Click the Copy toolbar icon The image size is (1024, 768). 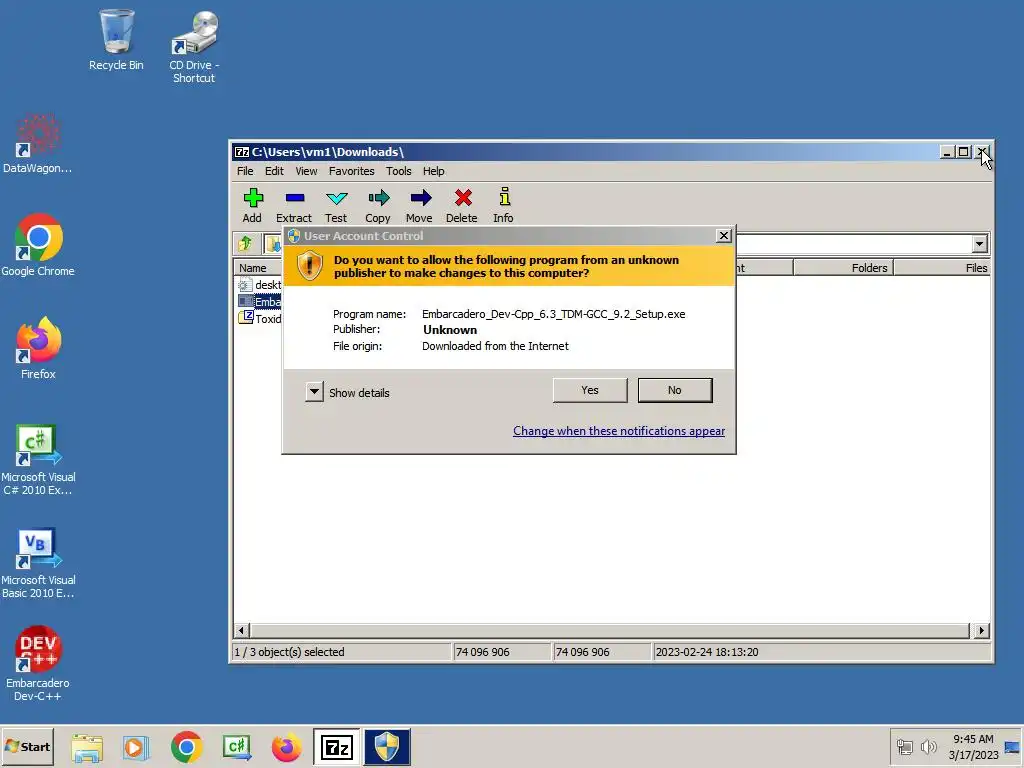pyautogui.click(x=378, y=205)
